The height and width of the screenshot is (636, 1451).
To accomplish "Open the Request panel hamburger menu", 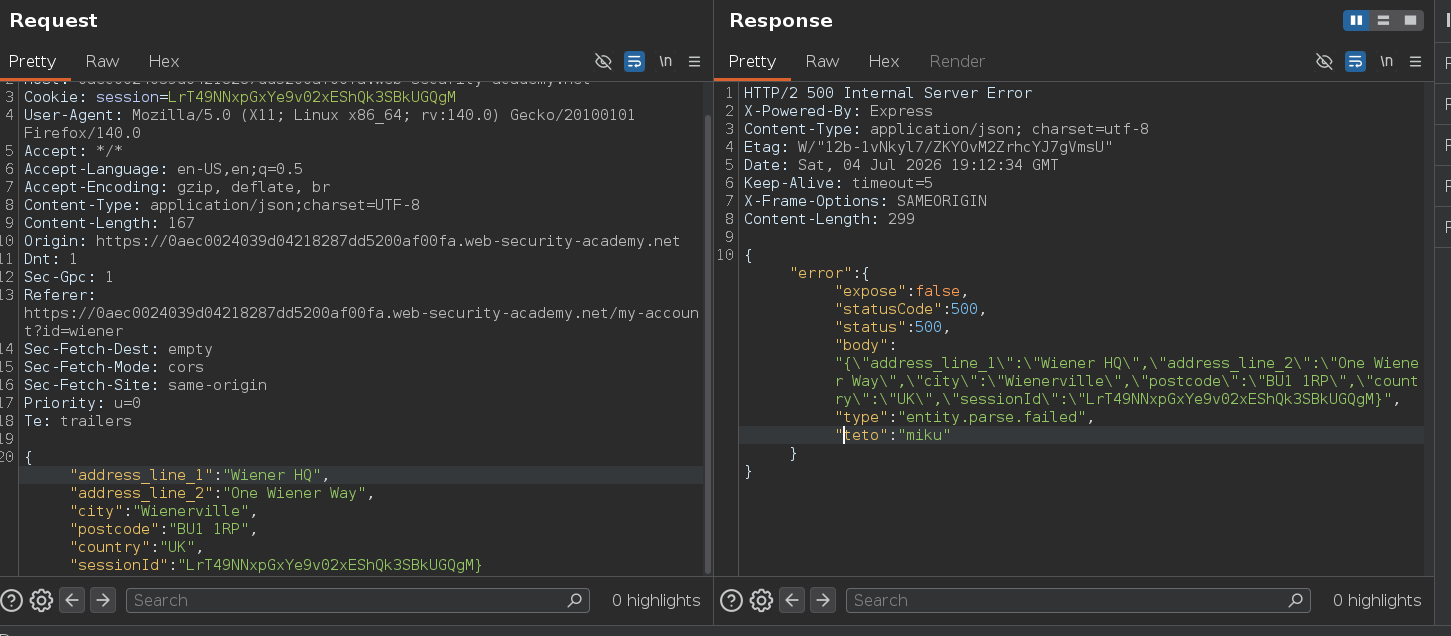I will click(x=694, y=61).
